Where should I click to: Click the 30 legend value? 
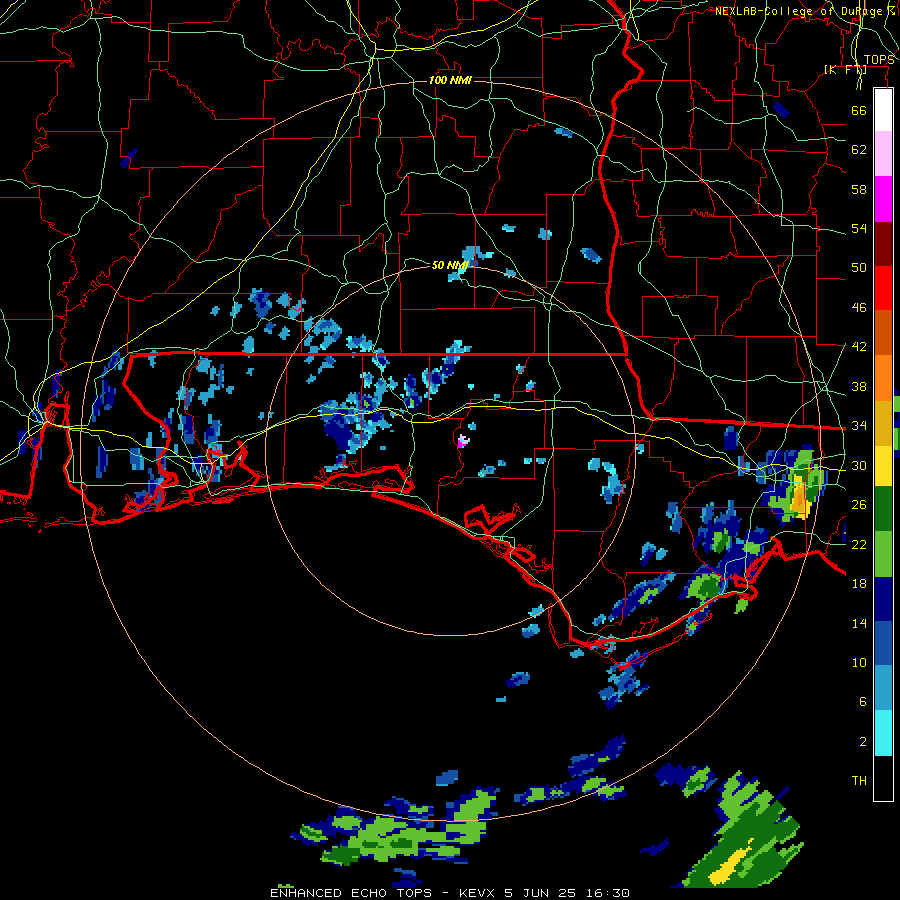point(859,465)
